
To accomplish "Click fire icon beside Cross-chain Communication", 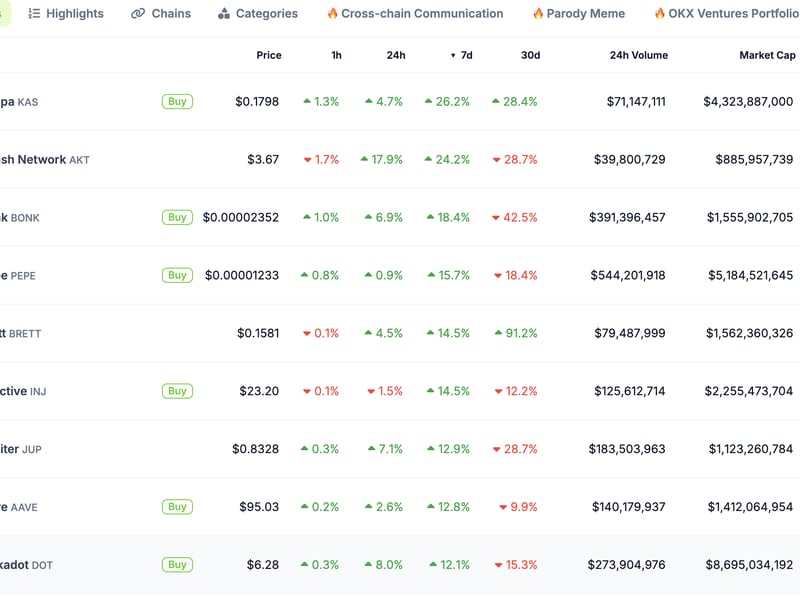I will click(x=332, y=14).
